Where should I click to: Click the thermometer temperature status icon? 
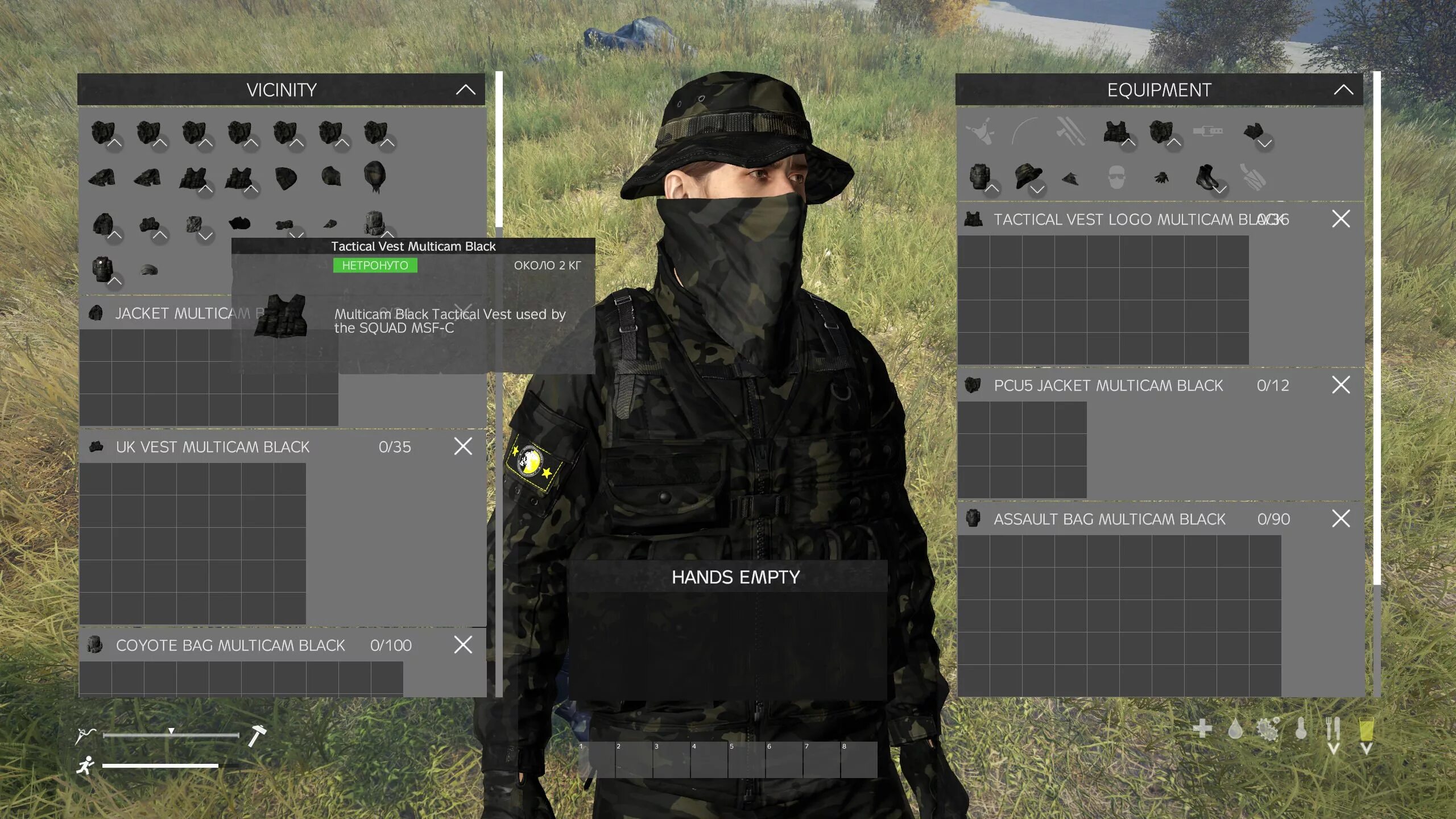coord(1301,729)
